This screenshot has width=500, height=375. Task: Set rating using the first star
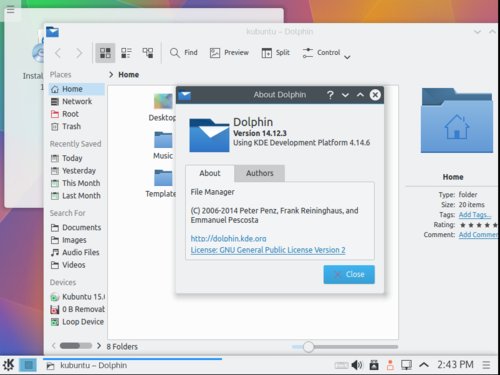pos(463,225)
